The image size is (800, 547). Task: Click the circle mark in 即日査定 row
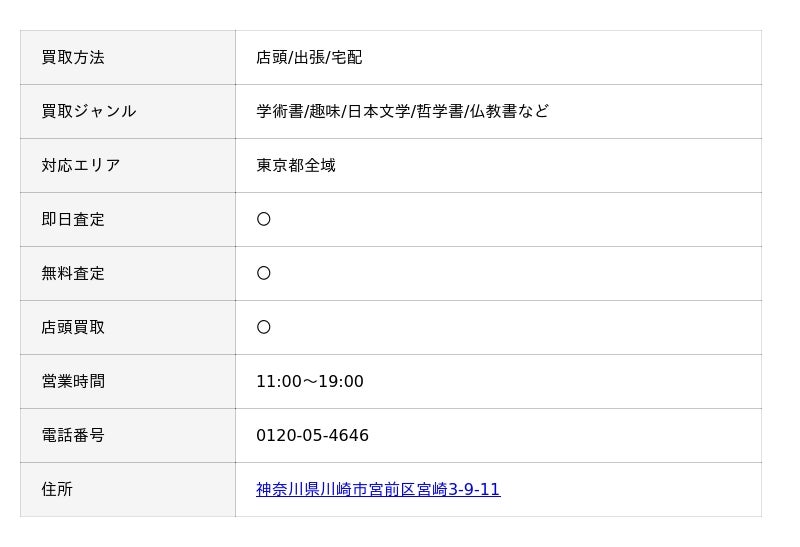[264, 219]
